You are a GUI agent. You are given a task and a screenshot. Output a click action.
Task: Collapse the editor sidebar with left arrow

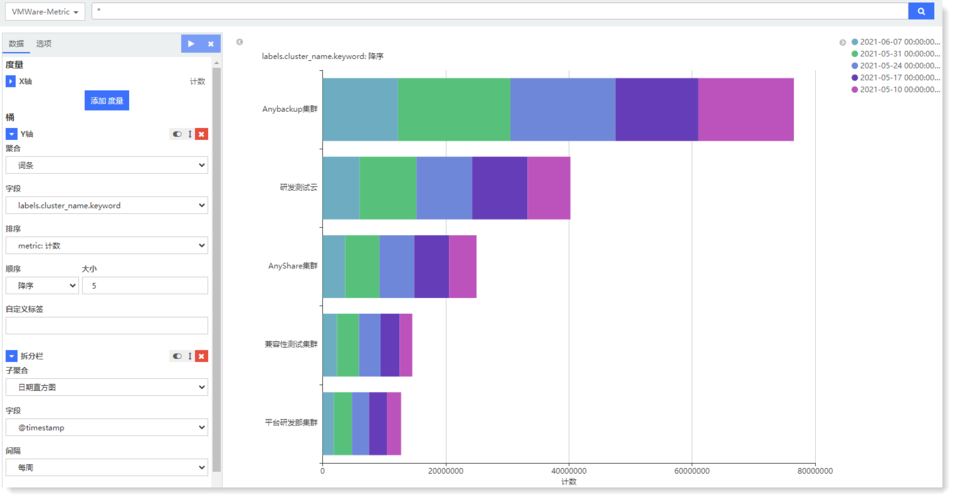[239, 42]
